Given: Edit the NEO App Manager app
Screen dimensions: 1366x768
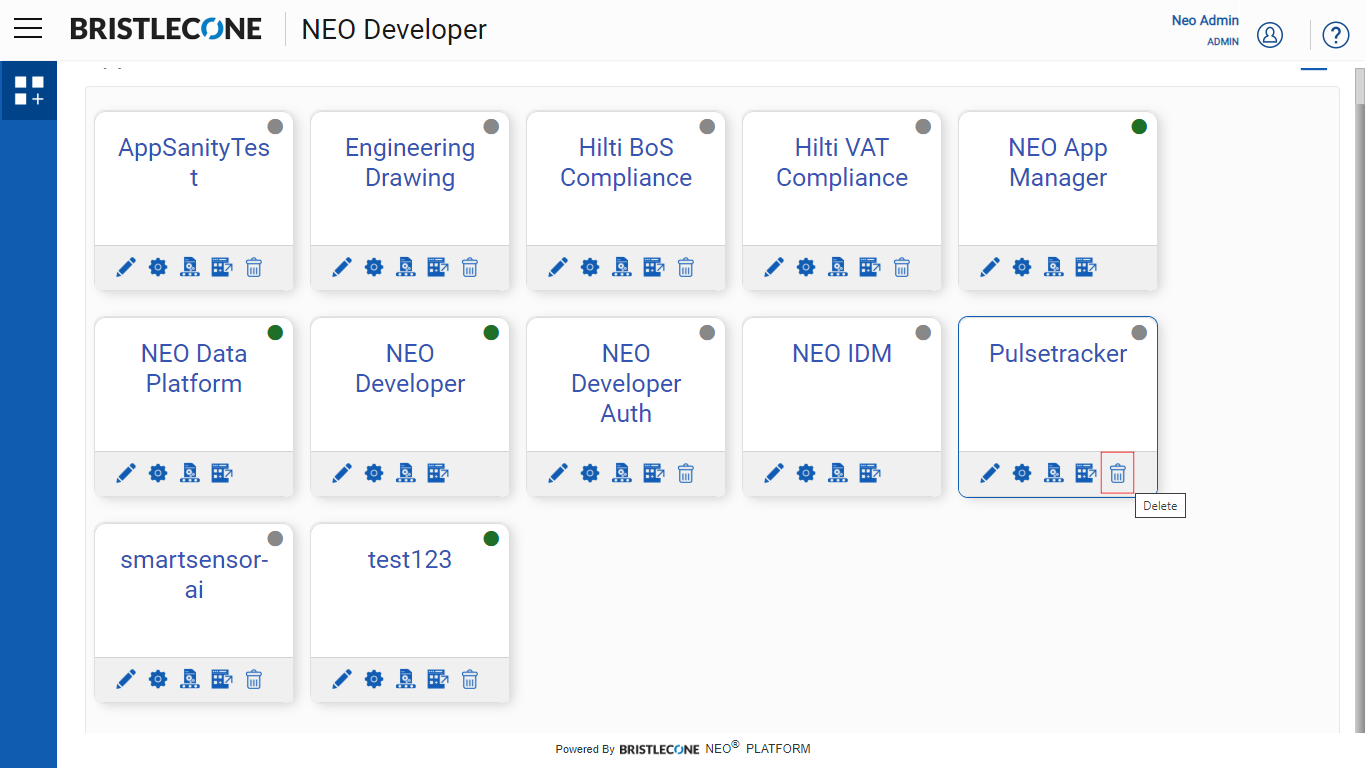Looking at the screenshot, I should (x=990, y=267).
